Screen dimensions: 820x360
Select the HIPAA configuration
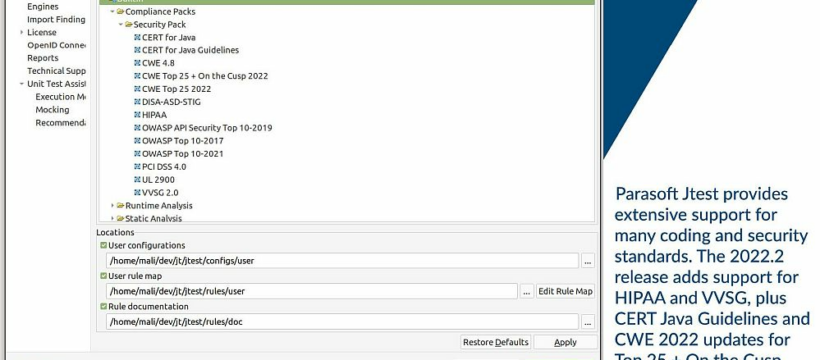(154, 115)
